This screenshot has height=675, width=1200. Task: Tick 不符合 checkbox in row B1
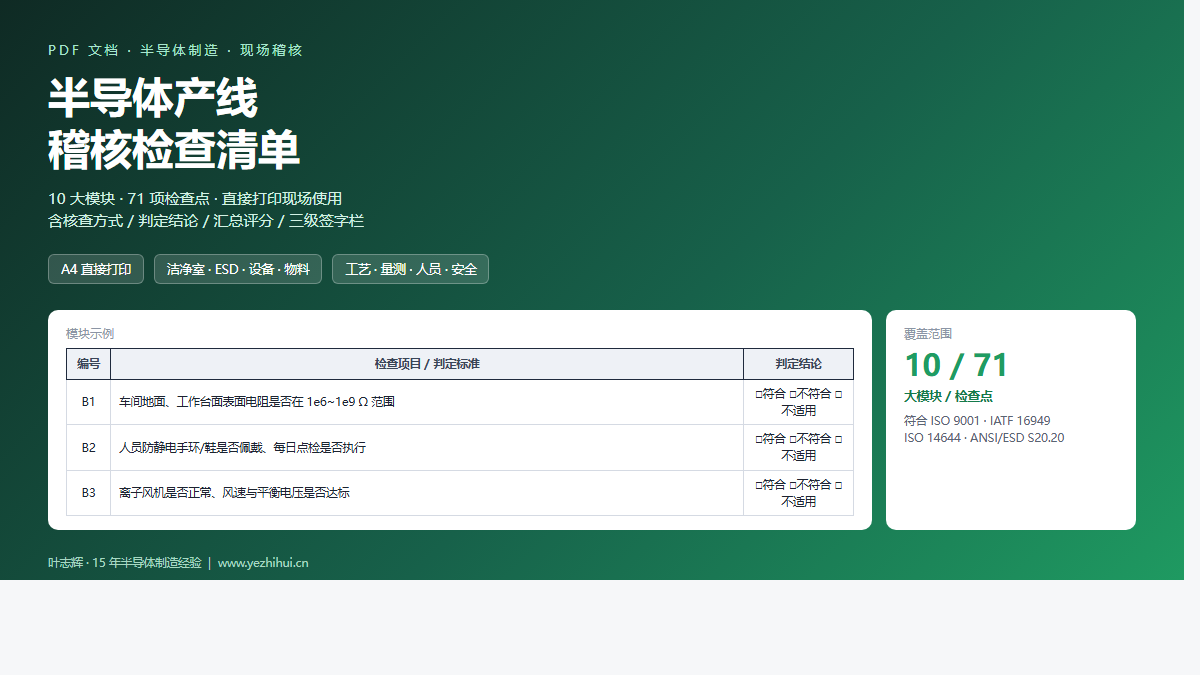(793, 394)
